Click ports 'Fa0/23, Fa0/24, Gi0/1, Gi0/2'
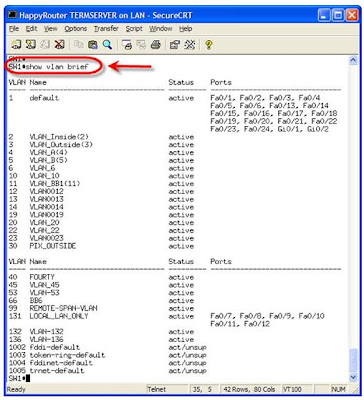 click(x=269, y=129)
